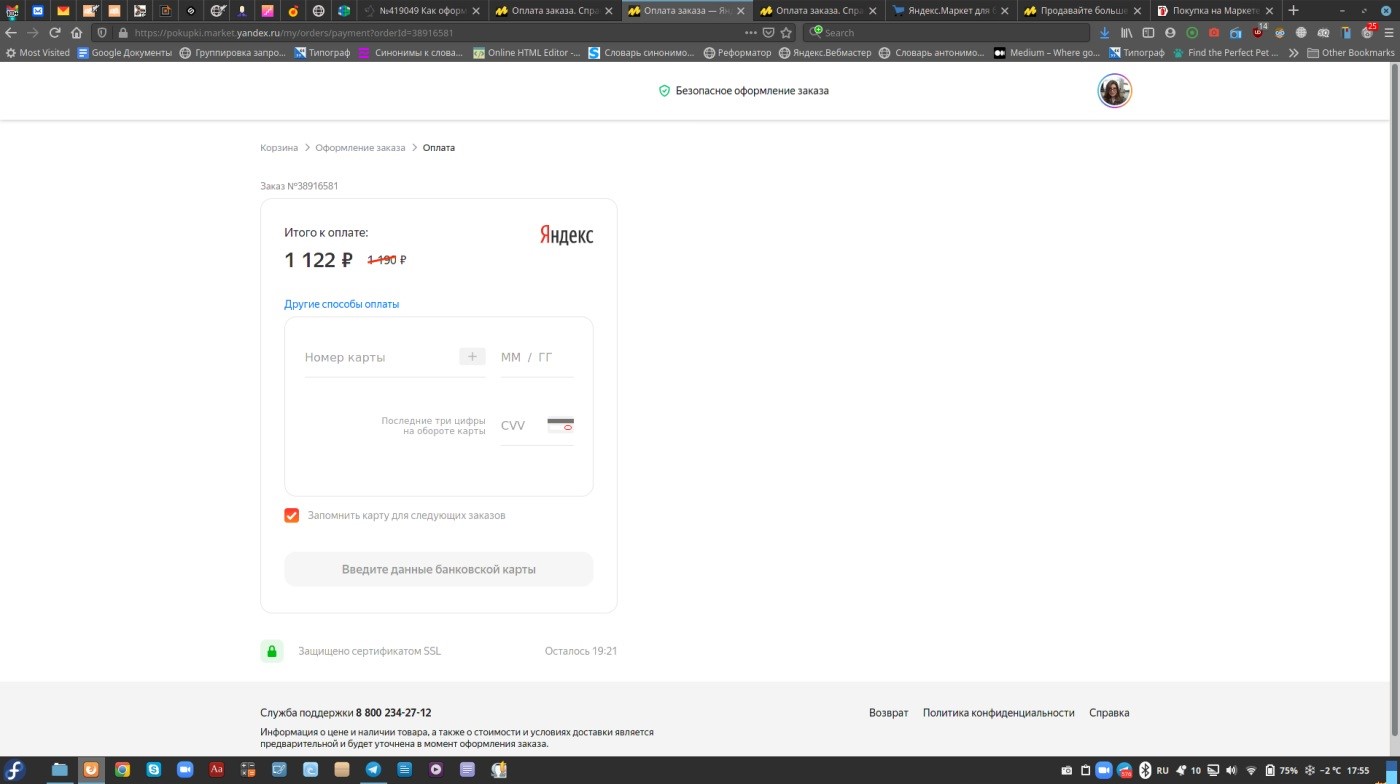Image resolution: width=1400 pixels, height=784 pixels.
Task: Save page to Pocket
Action: tap(768, 32)
